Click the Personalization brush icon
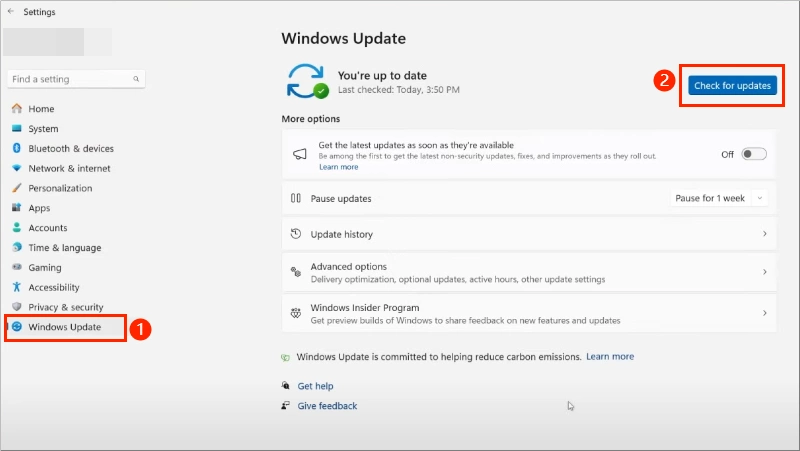 [17, 188]
